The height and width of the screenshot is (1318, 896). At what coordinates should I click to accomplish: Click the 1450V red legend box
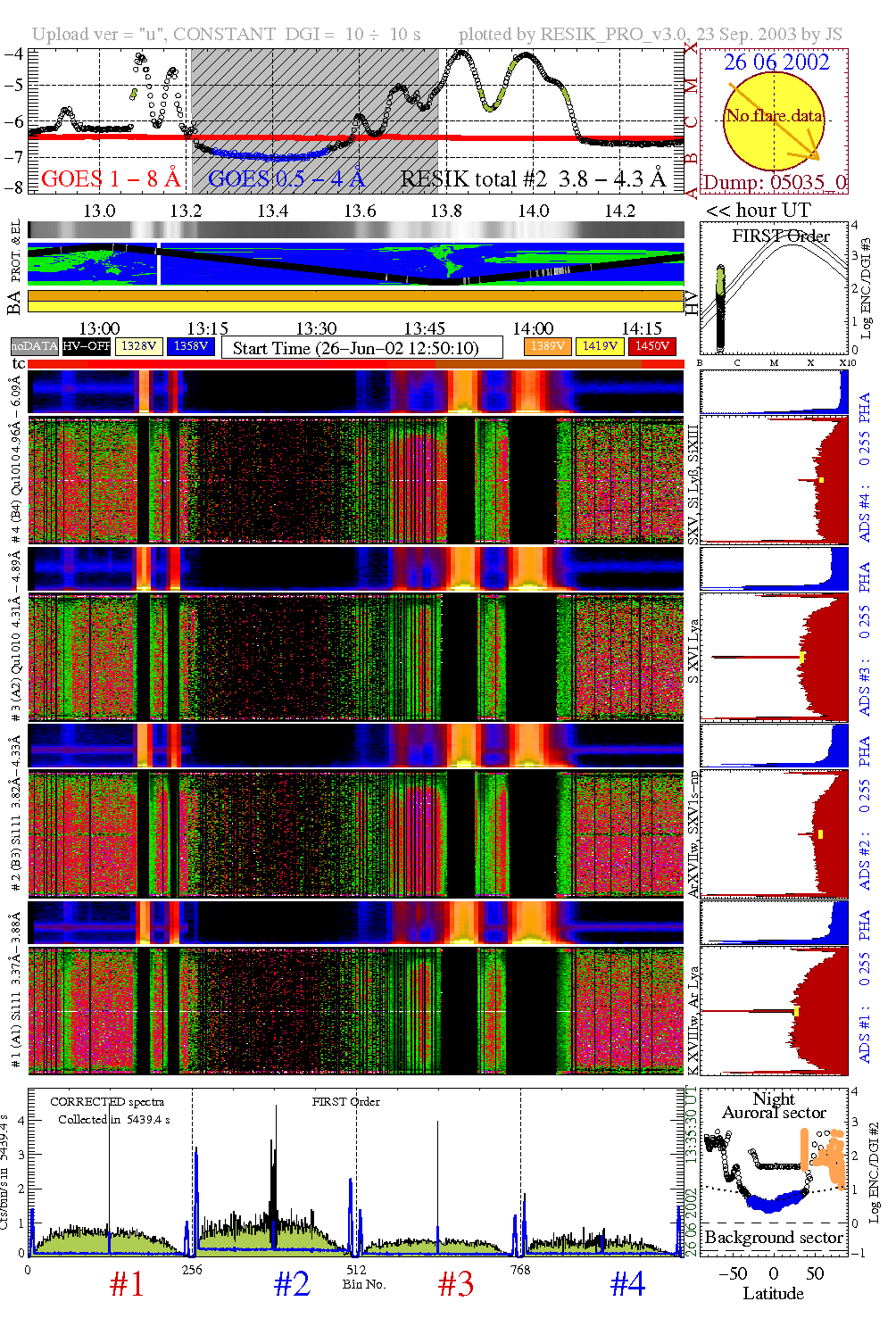652,346
